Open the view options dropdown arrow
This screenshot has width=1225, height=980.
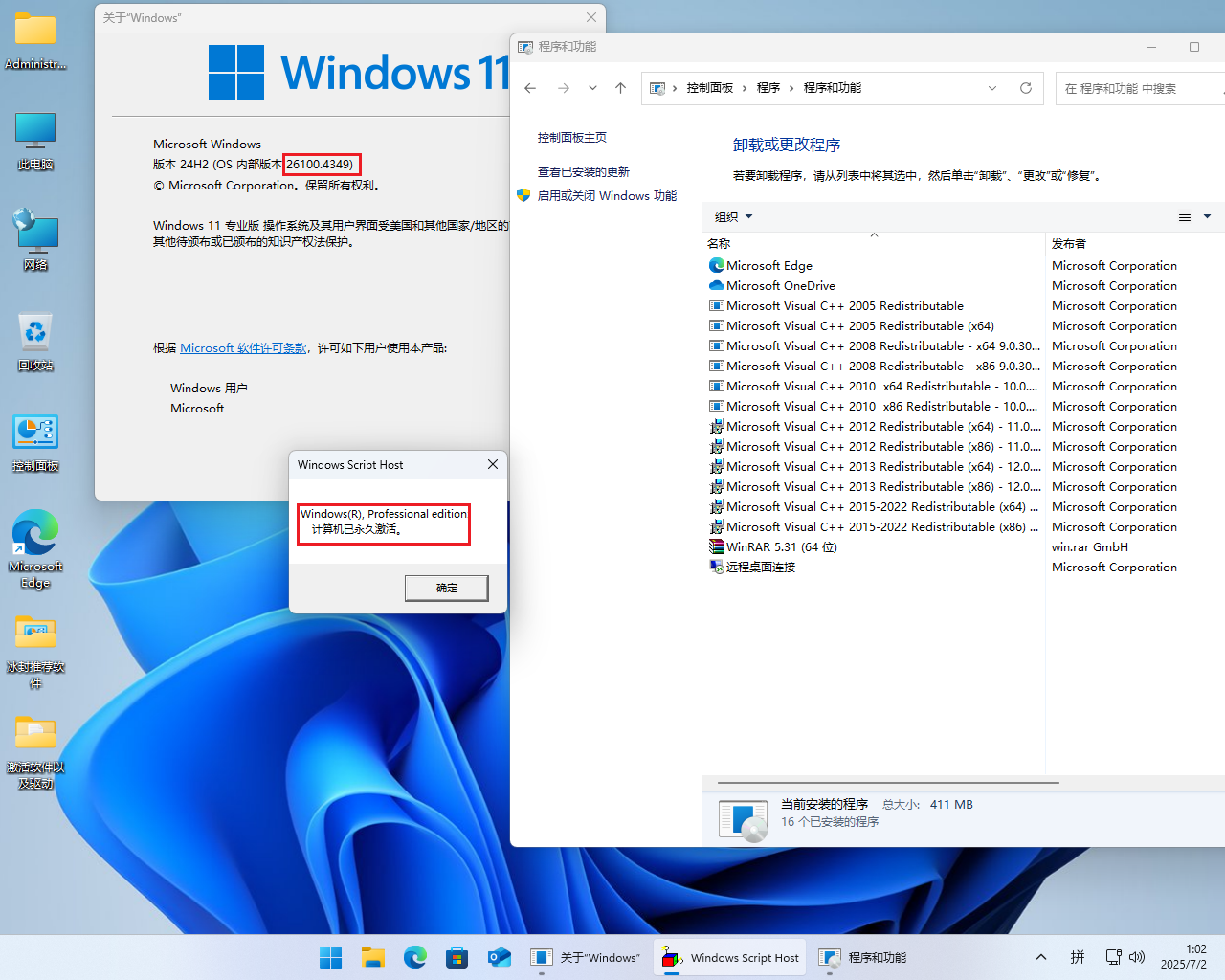click(1207, 217)
